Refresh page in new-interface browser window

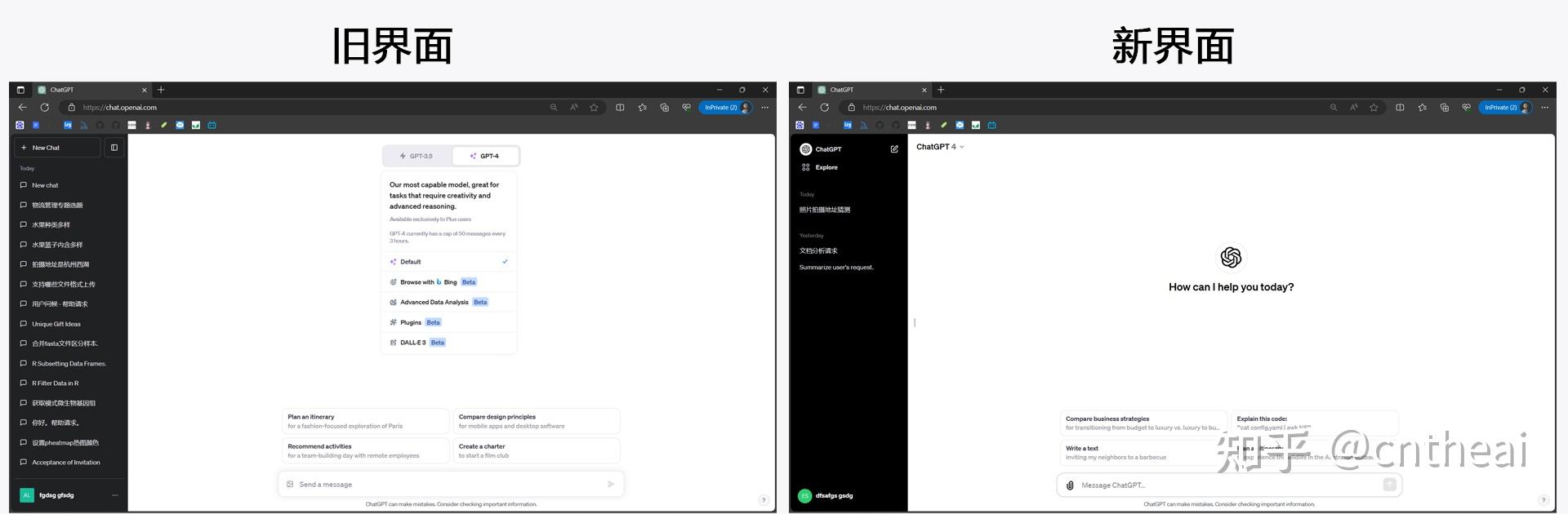(824, 108)
